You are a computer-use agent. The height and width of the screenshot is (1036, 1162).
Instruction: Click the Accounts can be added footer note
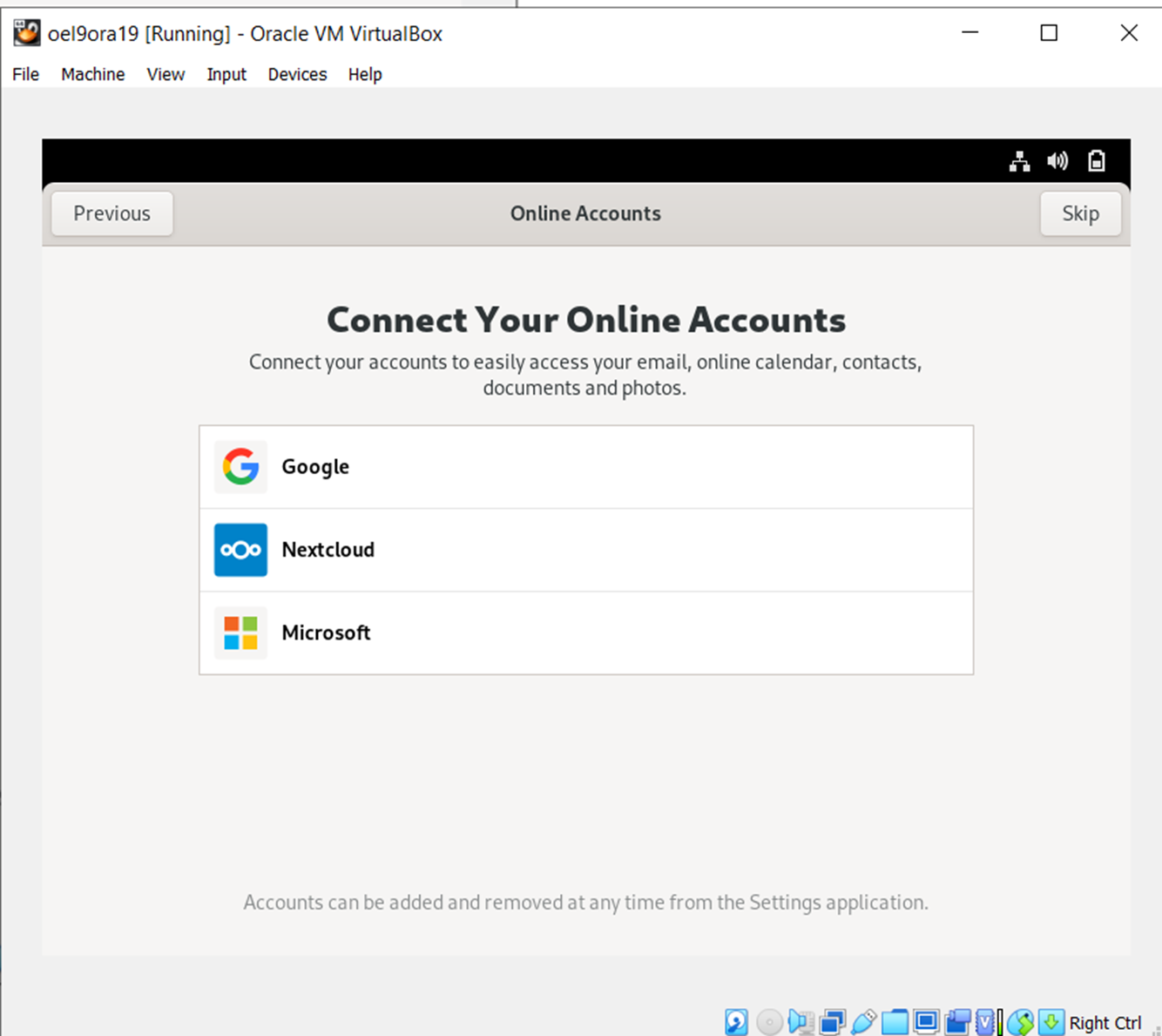click(x=586, y=902)
